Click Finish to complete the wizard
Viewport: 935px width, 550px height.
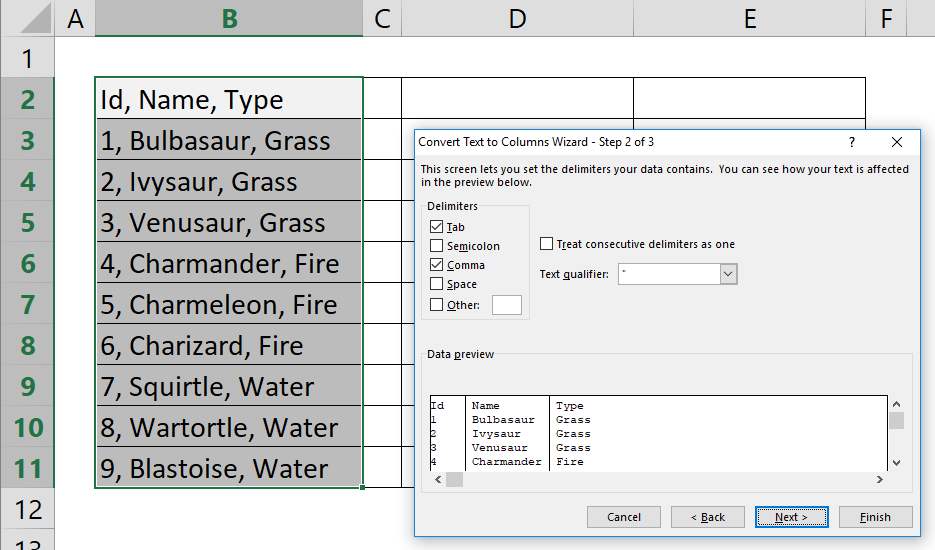[875, 517]
